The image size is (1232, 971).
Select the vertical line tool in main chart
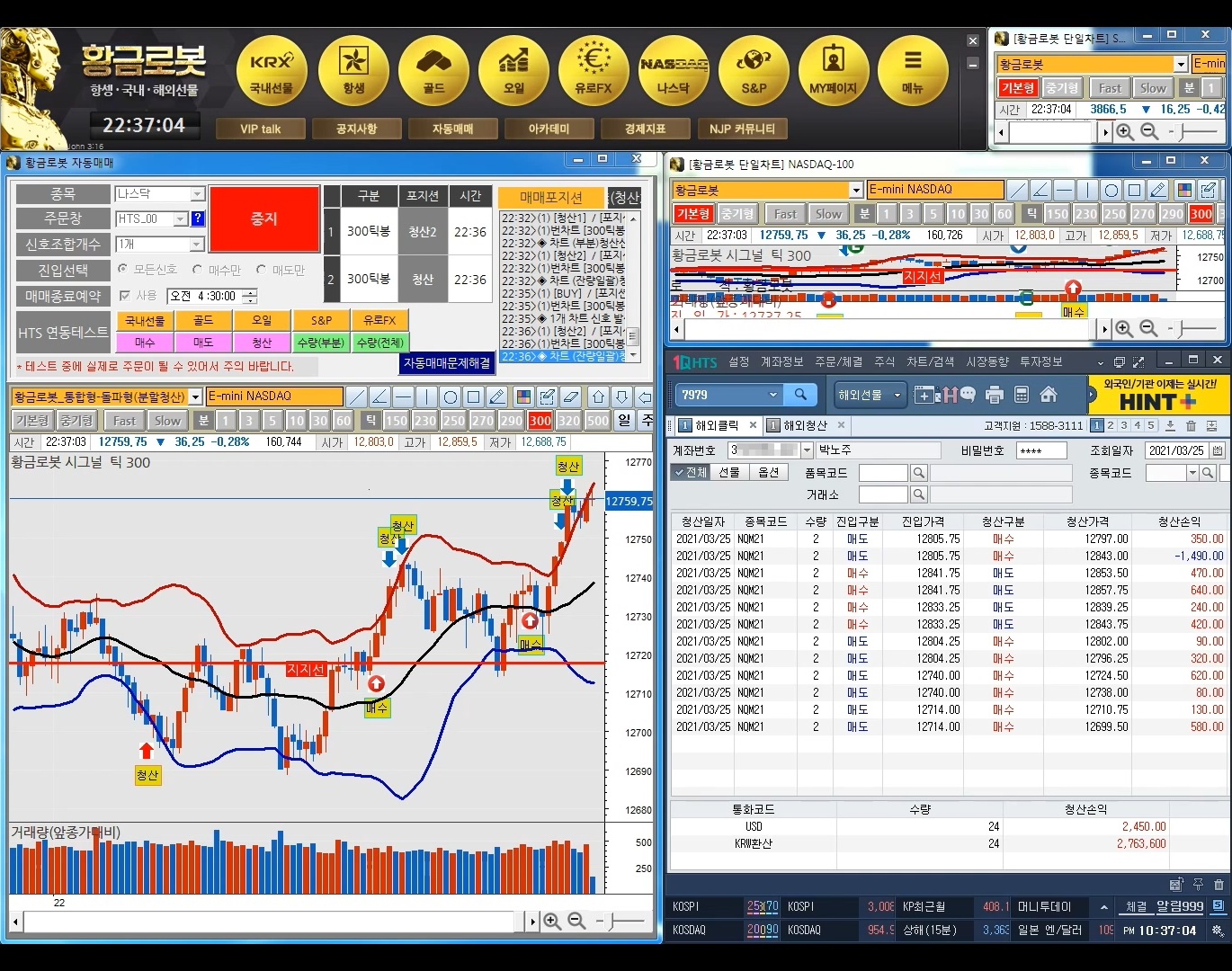pyautogui.click(x=426, y=396)
